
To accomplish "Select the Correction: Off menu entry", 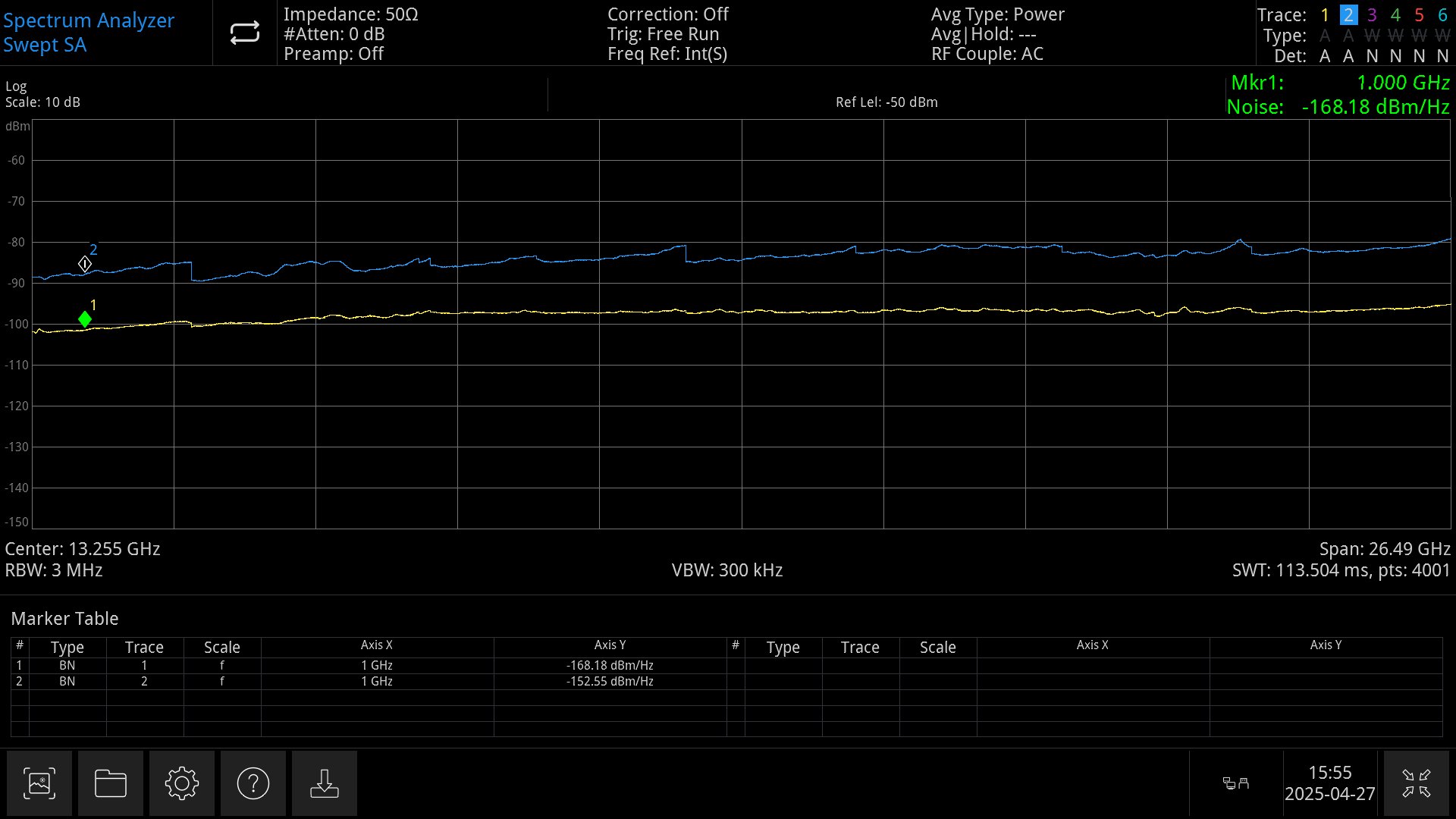I will pyautogui.click(x=667, y=14).
